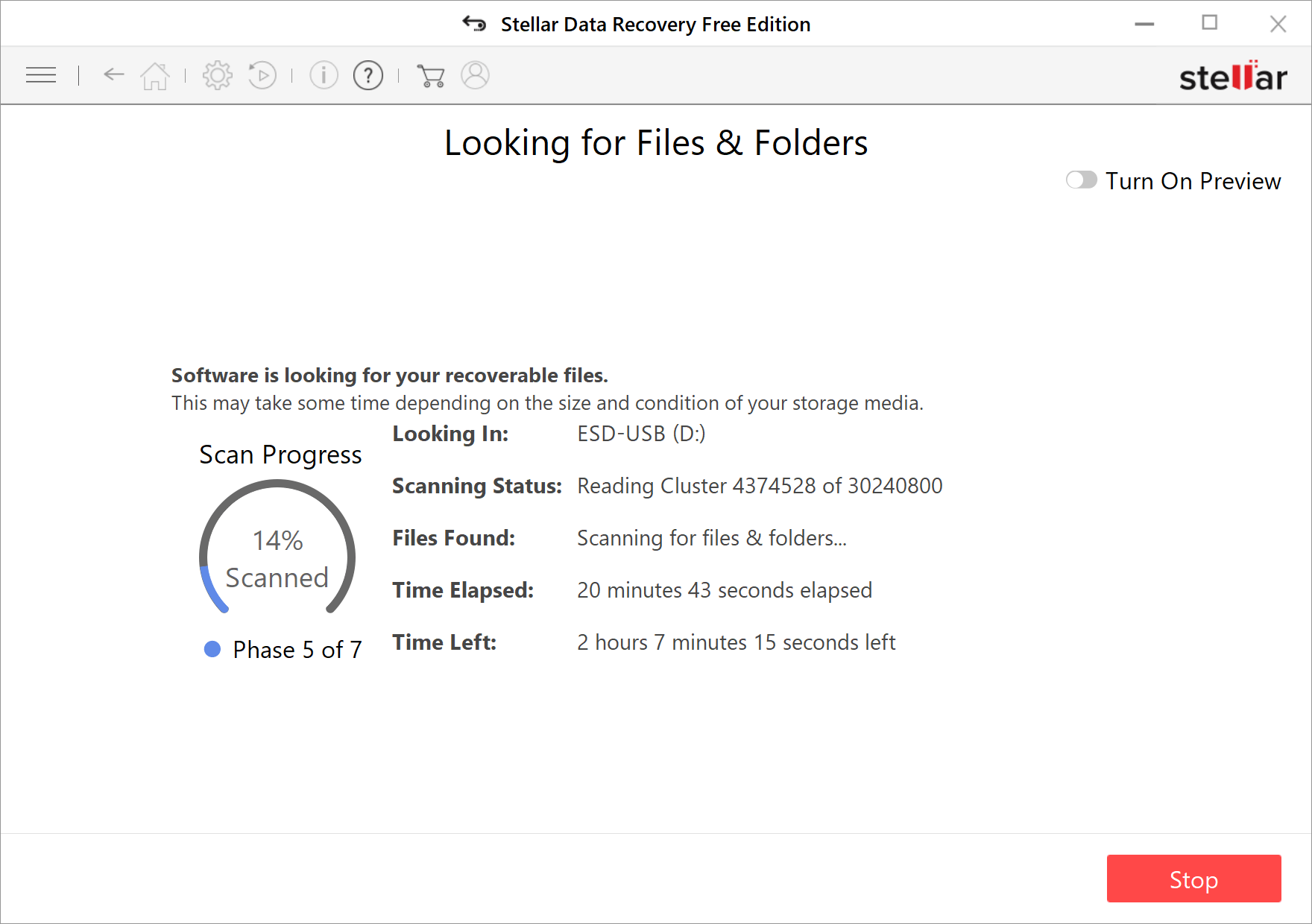Image resolution: width=1312 pixels, height=924 pixels.
Task: Click the blue Phase 5 of 7 dot
Action: tap(212, 649)
